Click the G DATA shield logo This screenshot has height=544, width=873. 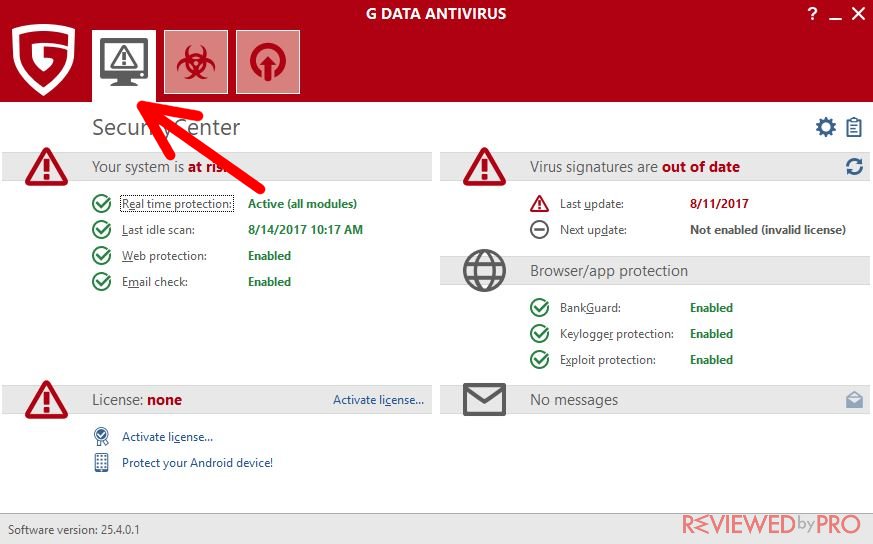click(x=43, y=60)
